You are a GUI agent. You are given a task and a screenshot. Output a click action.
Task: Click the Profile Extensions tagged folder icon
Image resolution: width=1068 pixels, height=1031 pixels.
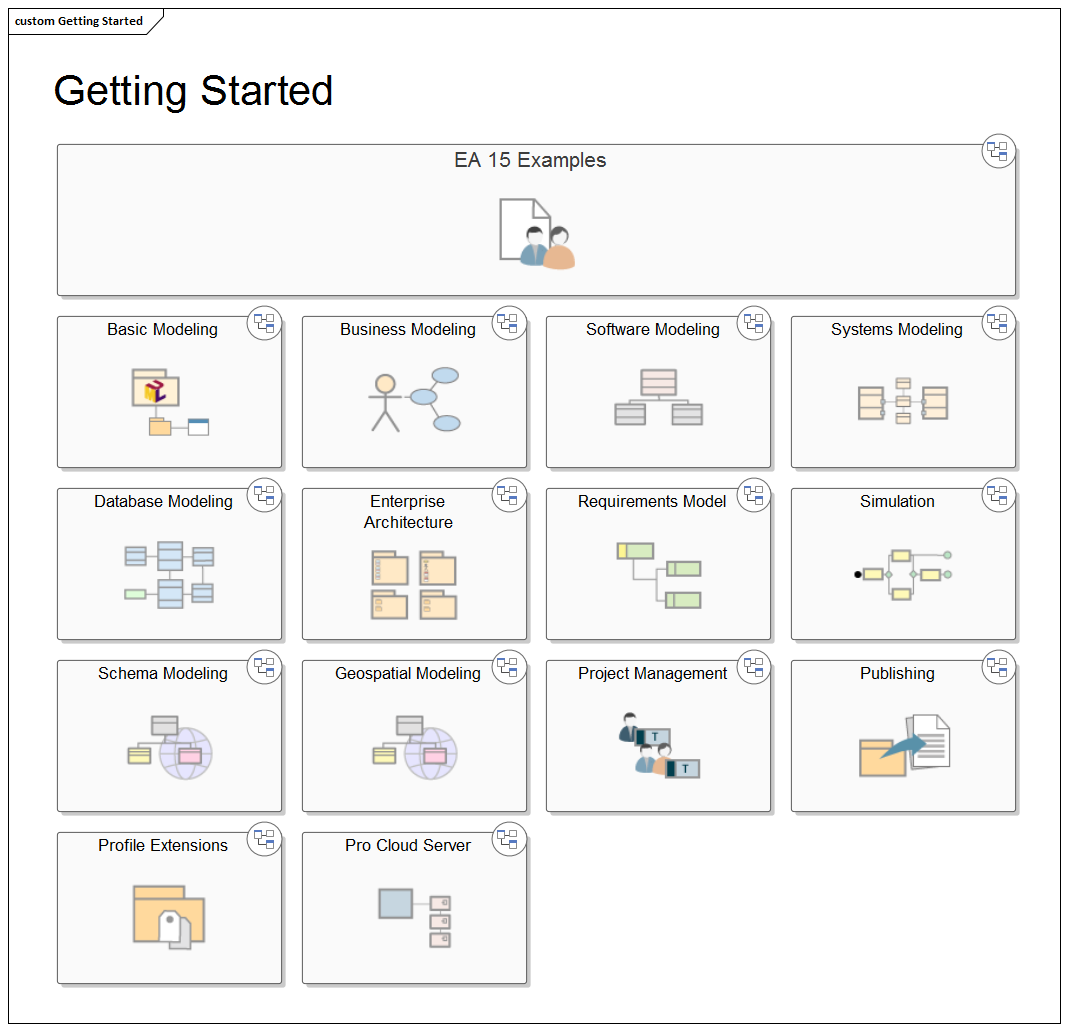coord(169,916)
